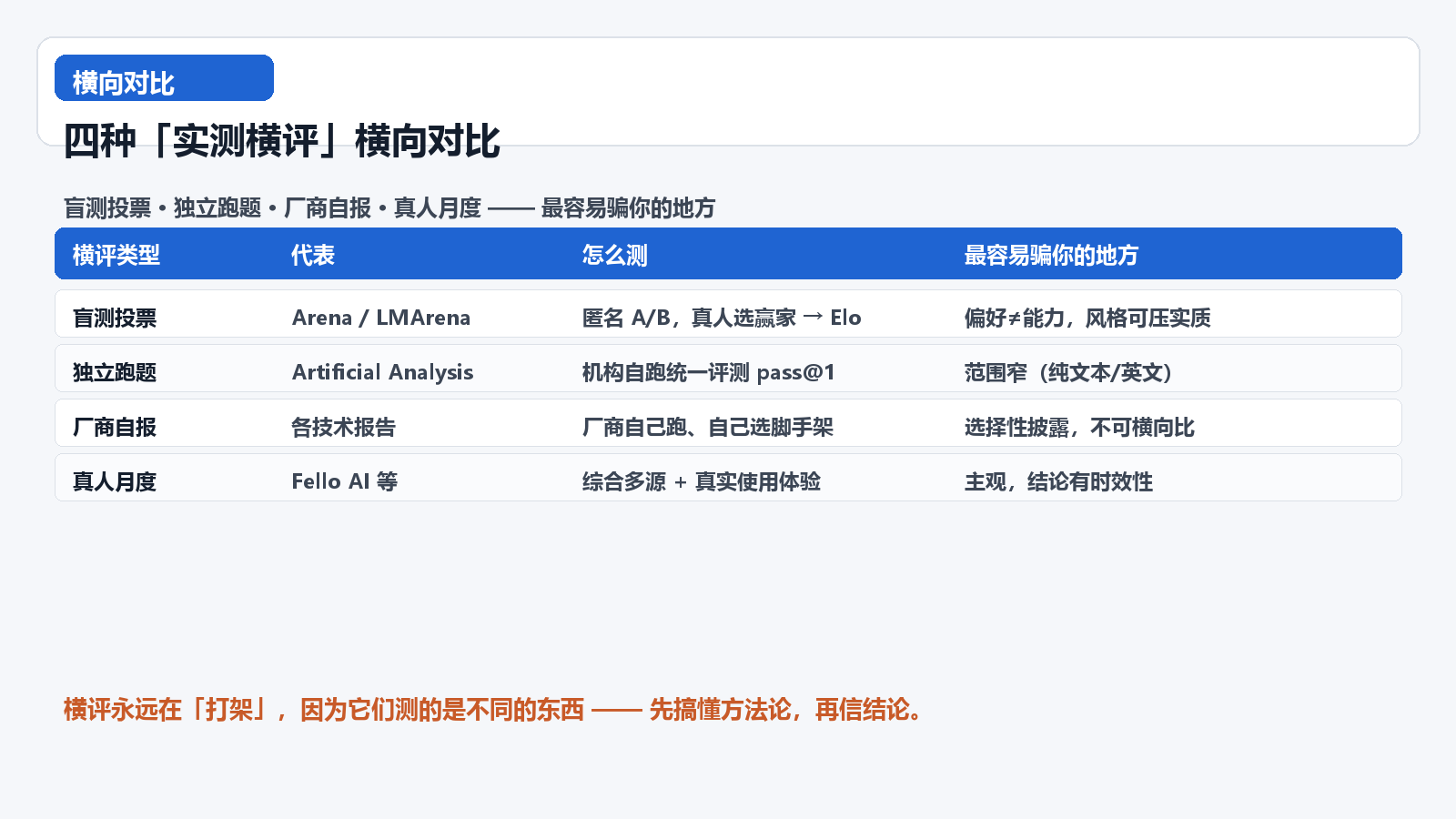Screen dimensions: 1456x819
Task: Click the 最容易骗你的地方 column header
Action: click(x=1051, y=255)
